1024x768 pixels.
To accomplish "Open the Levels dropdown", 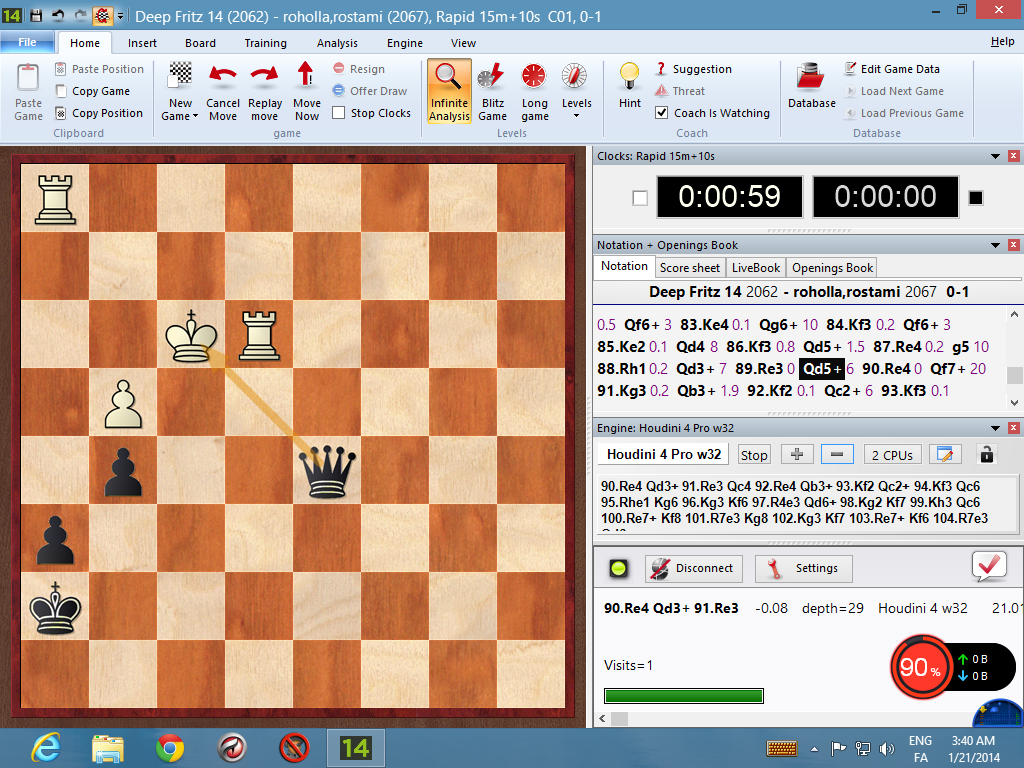I will (577, 116).
